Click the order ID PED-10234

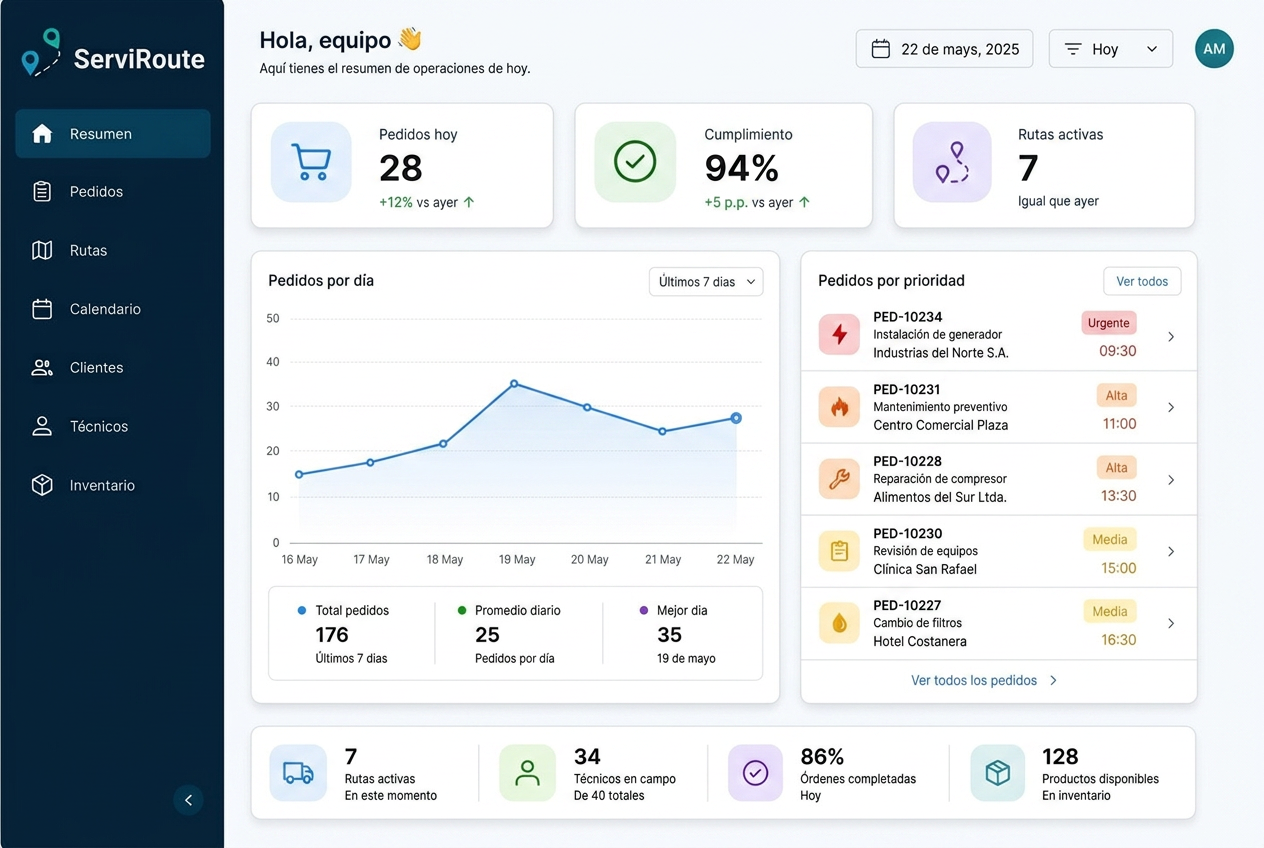tap(908, 317)
